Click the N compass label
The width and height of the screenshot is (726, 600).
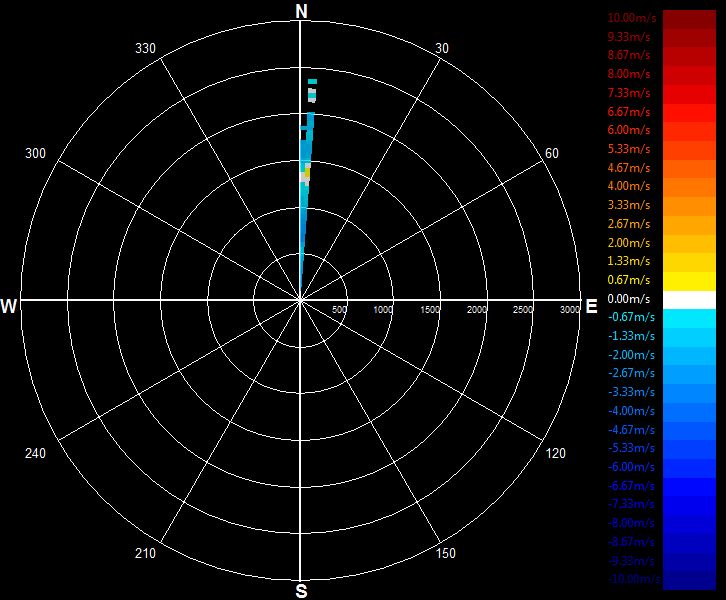pos(301,11)
